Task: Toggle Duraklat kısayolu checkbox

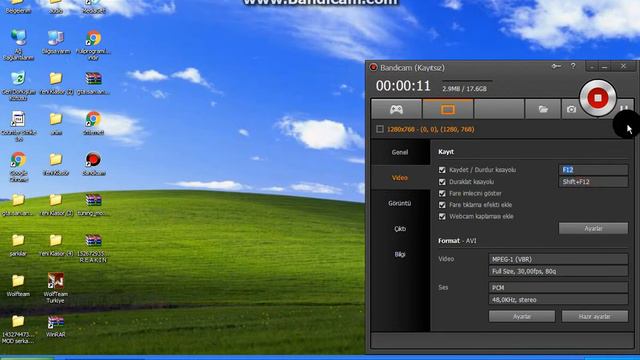Action: tap(442, 182)
